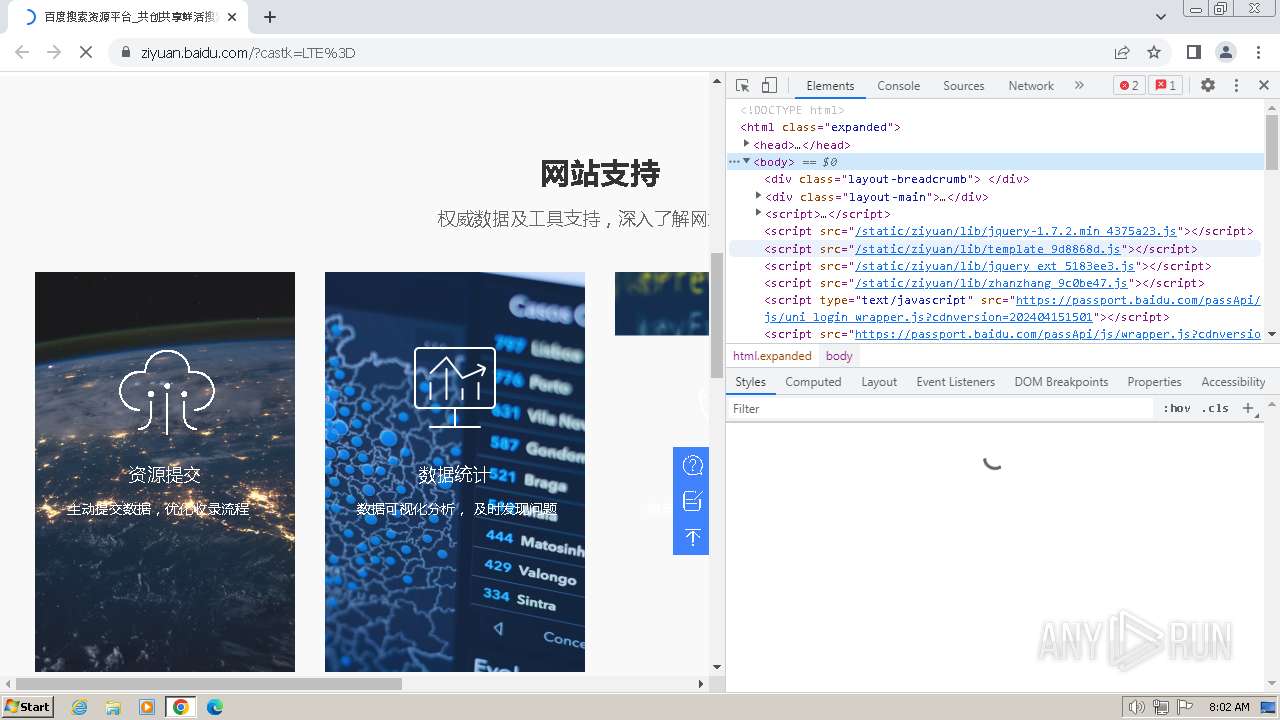Select the html class expanded row

(995, 127)
